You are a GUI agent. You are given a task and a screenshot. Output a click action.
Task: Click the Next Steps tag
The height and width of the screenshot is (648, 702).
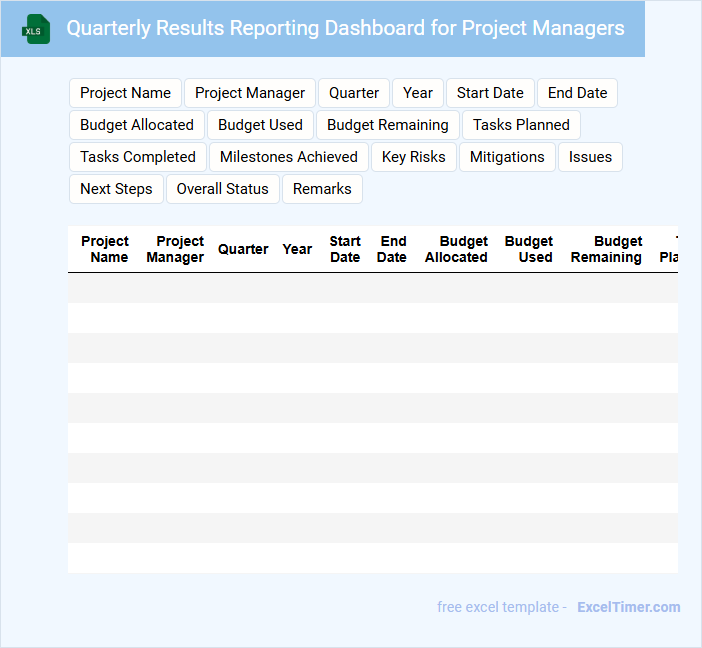[116, 189]
